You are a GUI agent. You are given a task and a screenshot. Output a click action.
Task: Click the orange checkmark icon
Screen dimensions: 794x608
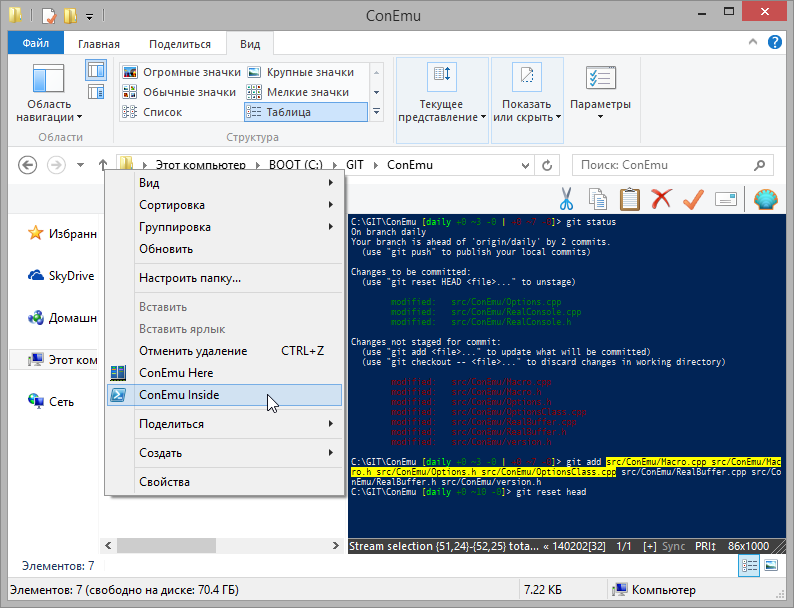[x=693, y=198]
